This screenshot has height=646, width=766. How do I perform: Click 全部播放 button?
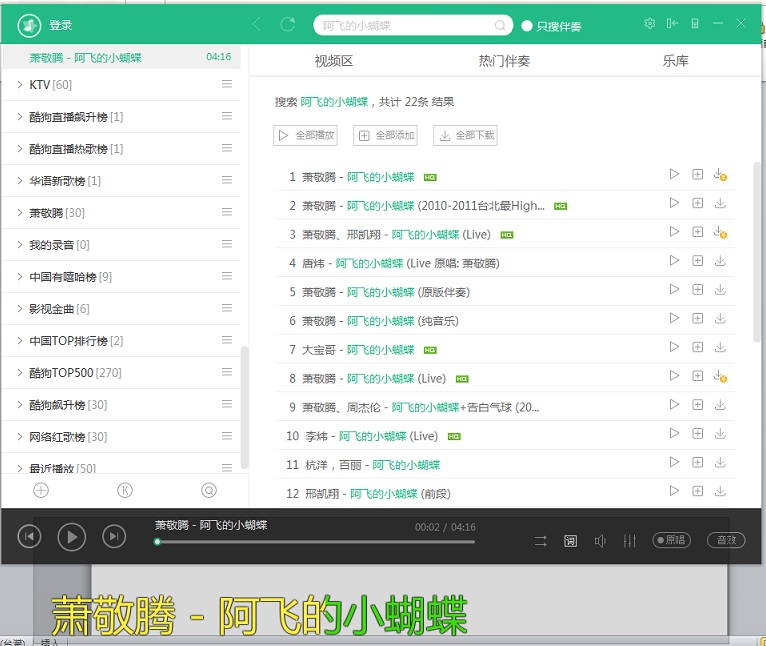pos(305,135)
